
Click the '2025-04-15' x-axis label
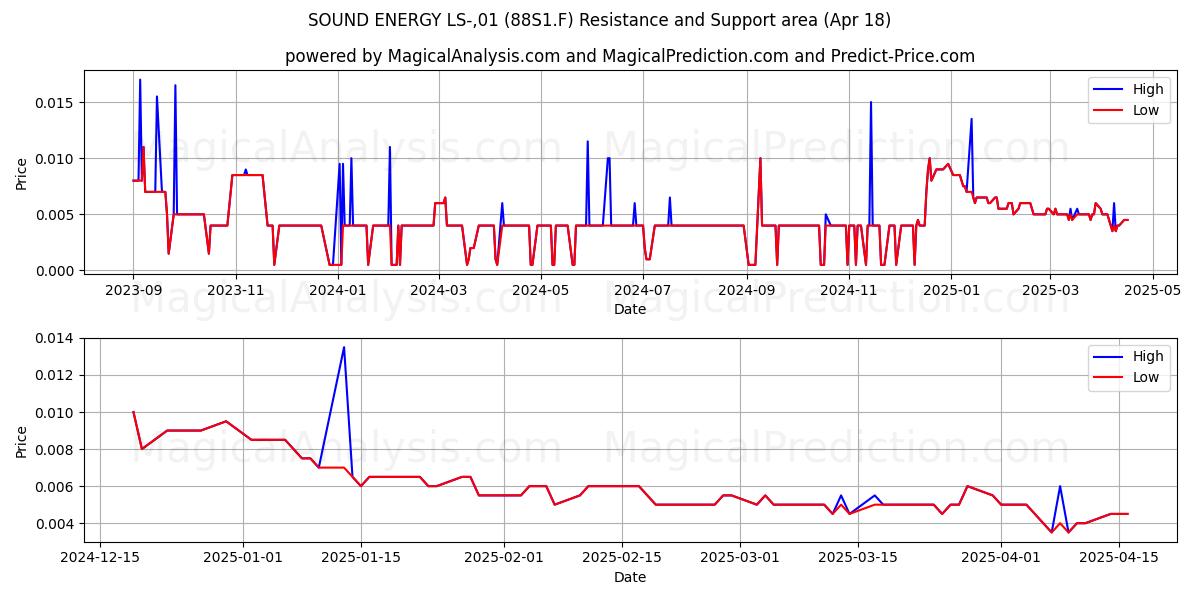(1119, 558)
